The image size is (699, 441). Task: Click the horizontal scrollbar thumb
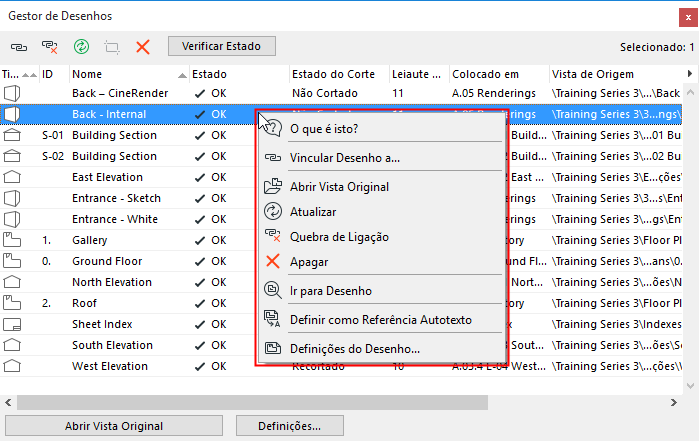click(x=252, y=402)
